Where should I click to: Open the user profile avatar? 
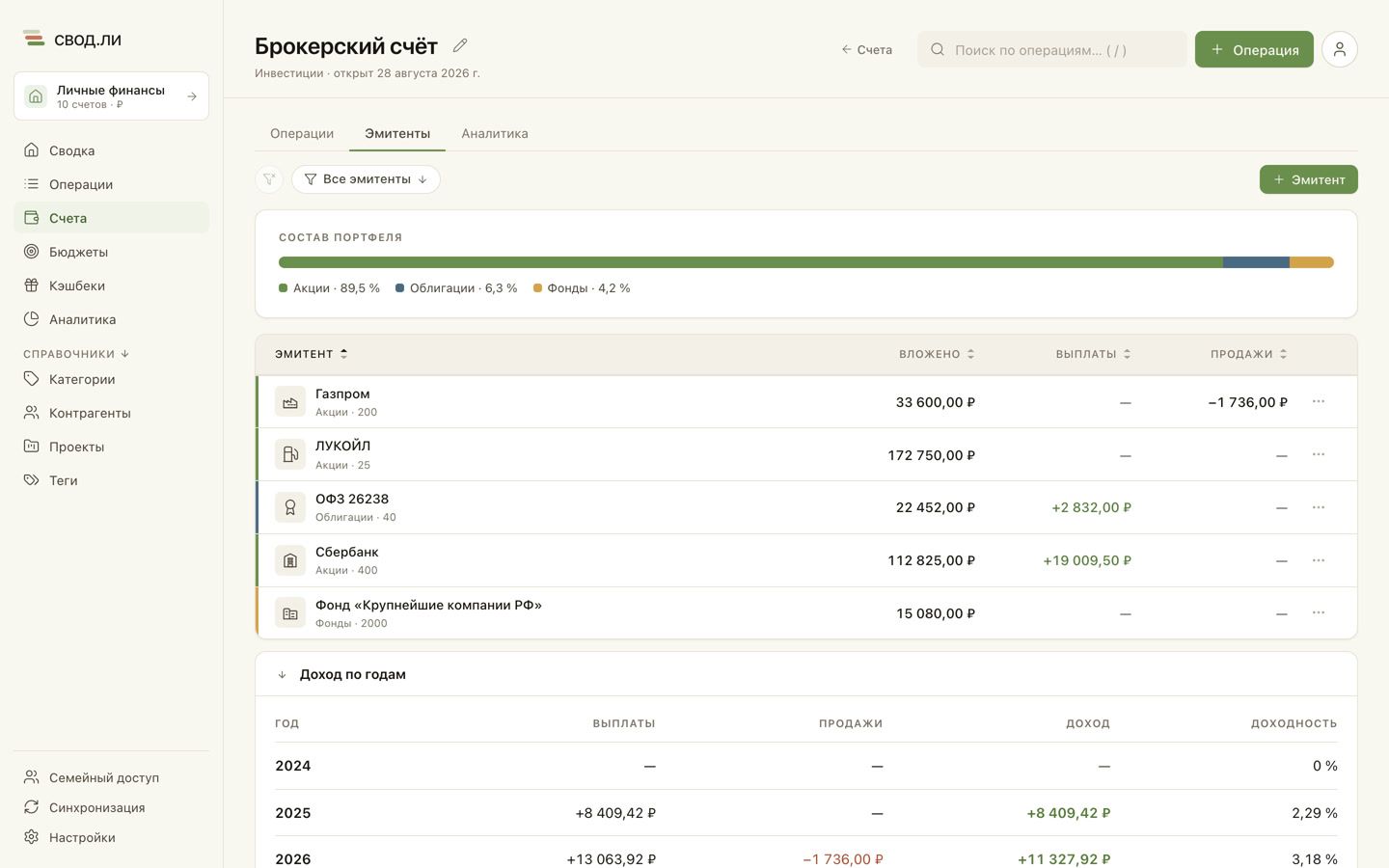coord(1340,49)
